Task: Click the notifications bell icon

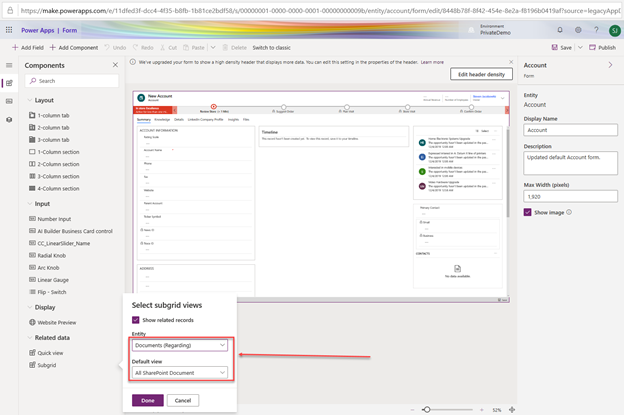Action: click(561, 30)
